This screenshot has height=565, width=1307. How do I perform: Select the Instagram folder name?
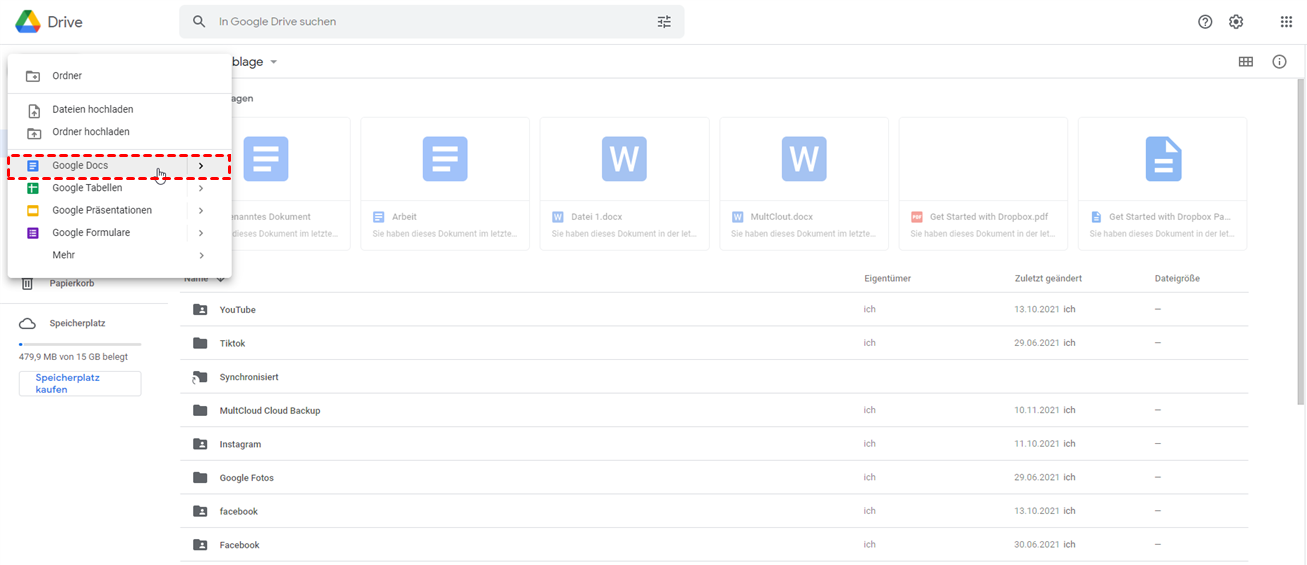240,444
